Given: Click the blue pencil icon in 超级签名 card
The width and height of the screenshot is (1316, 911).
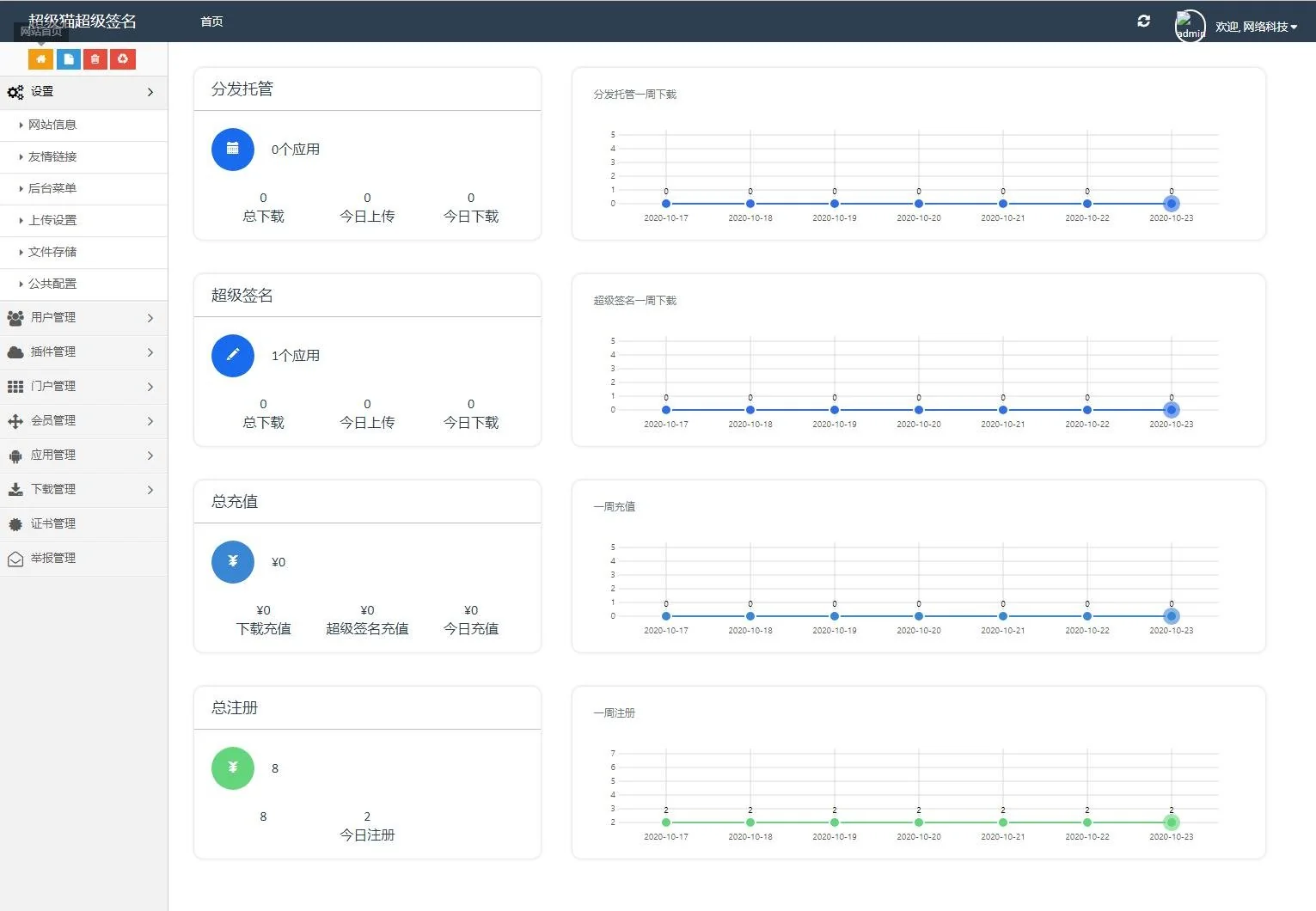Looking at the screenshot, I should click(233, 356).
